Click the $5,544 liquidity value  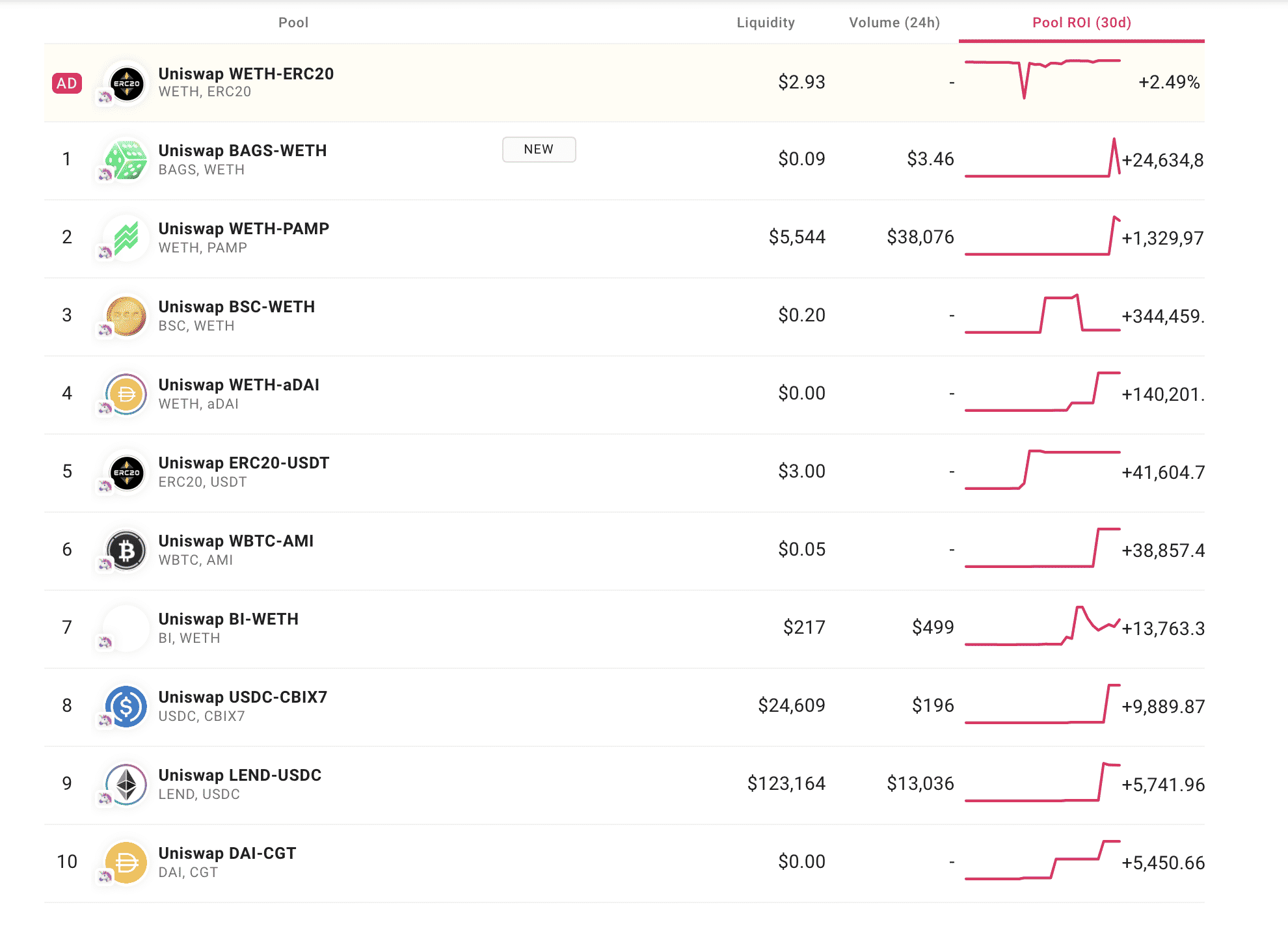[797, 237]
